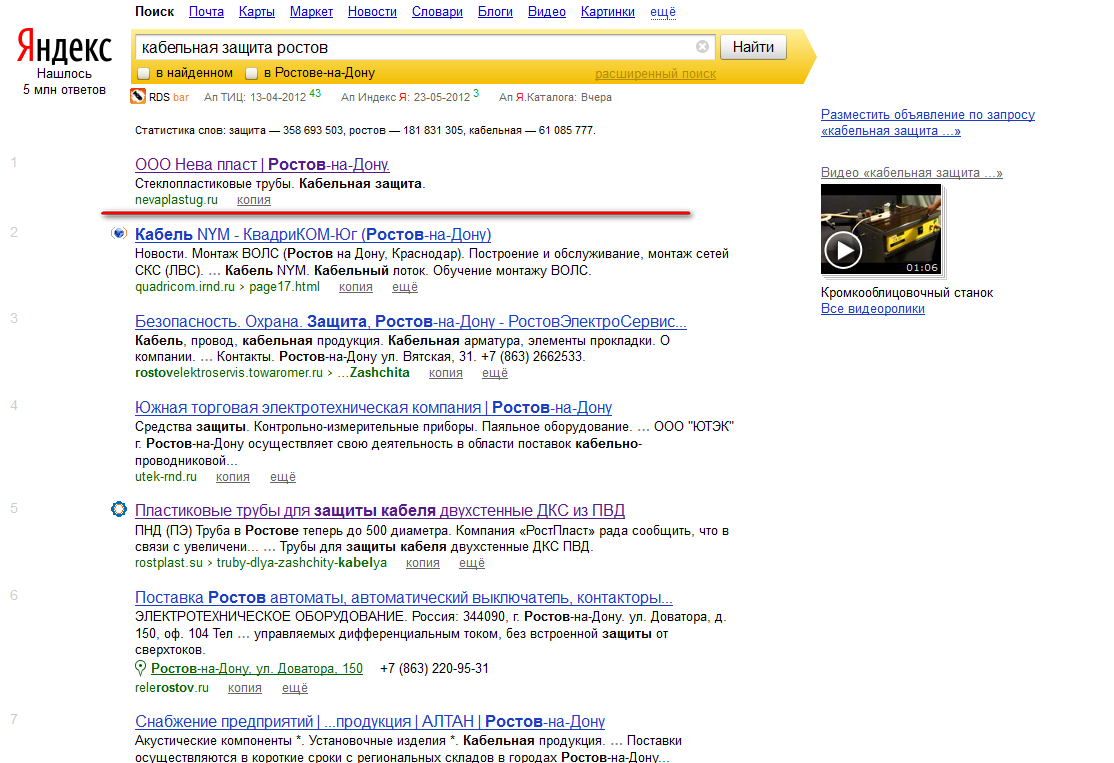Click the favicon next to Кабель NYM result
This screenshot has width=1114, height=763.
[x=119, y=234]
